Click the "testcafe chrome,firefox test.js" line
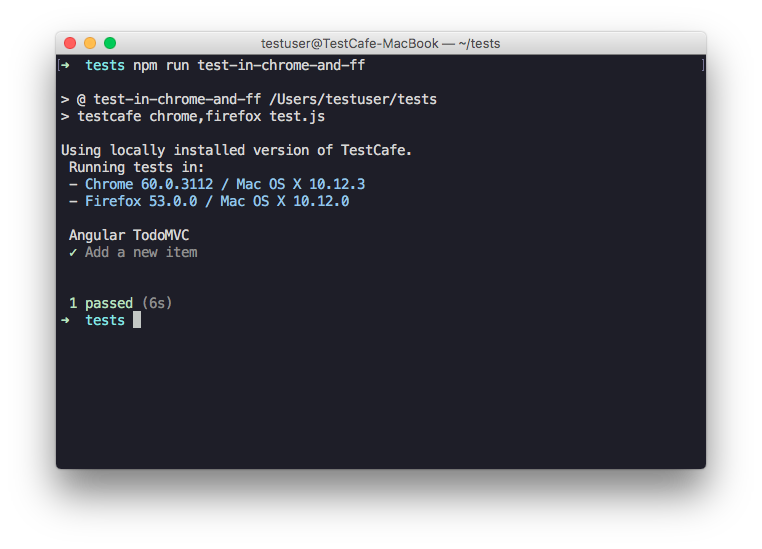Viewport: 762px width, 549px height. tap(200, 116)
